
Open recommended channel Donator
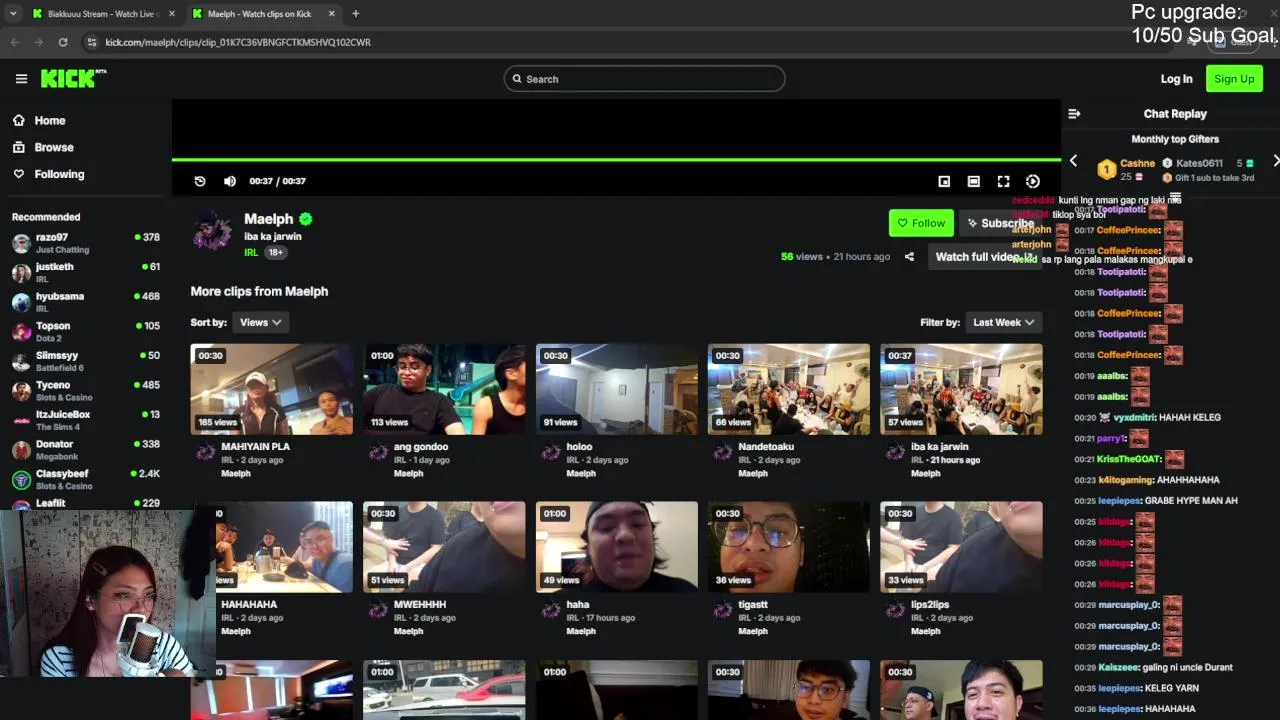(x=86, y=450)
